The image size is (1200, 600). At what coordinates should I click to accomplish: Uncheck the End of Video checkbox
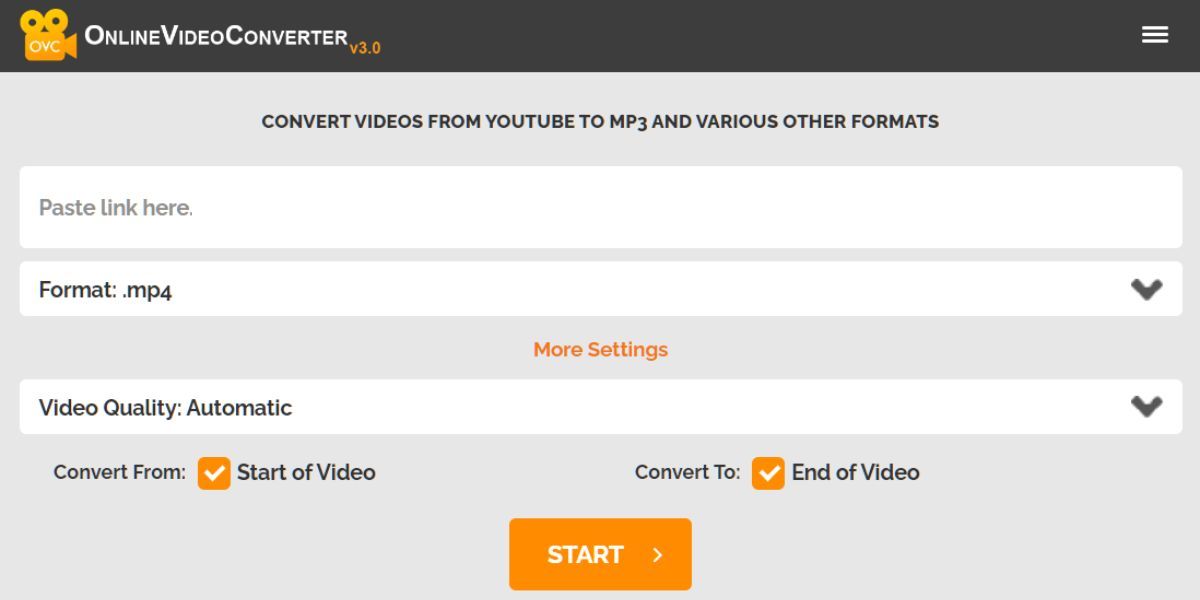click(x=768, y=473)
